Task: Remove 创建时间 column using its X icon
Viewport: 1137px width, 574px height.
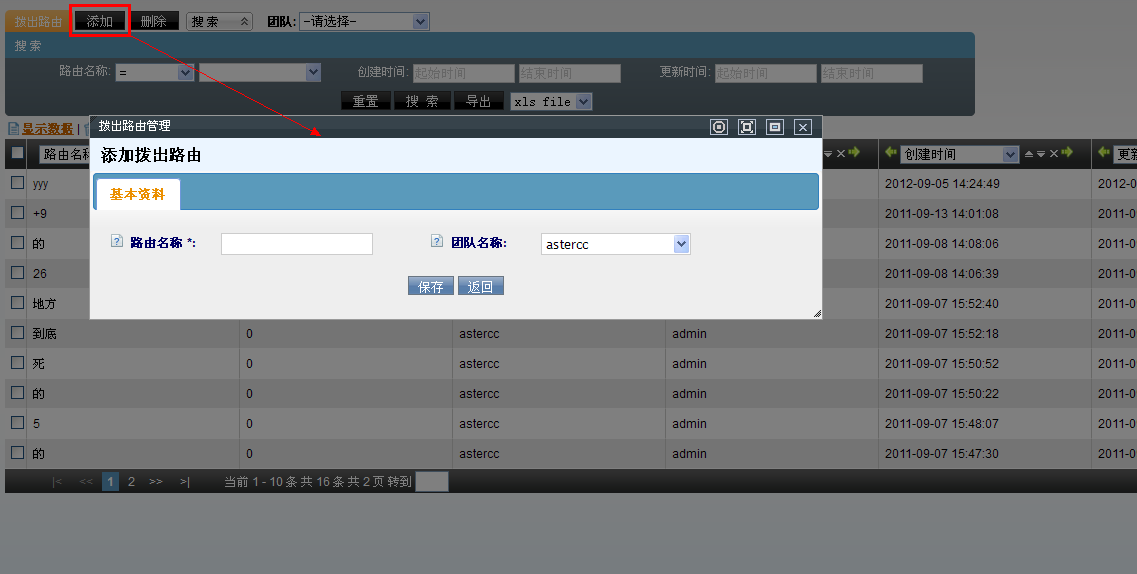Action: pyautogui.click(x=1054, y=154)
